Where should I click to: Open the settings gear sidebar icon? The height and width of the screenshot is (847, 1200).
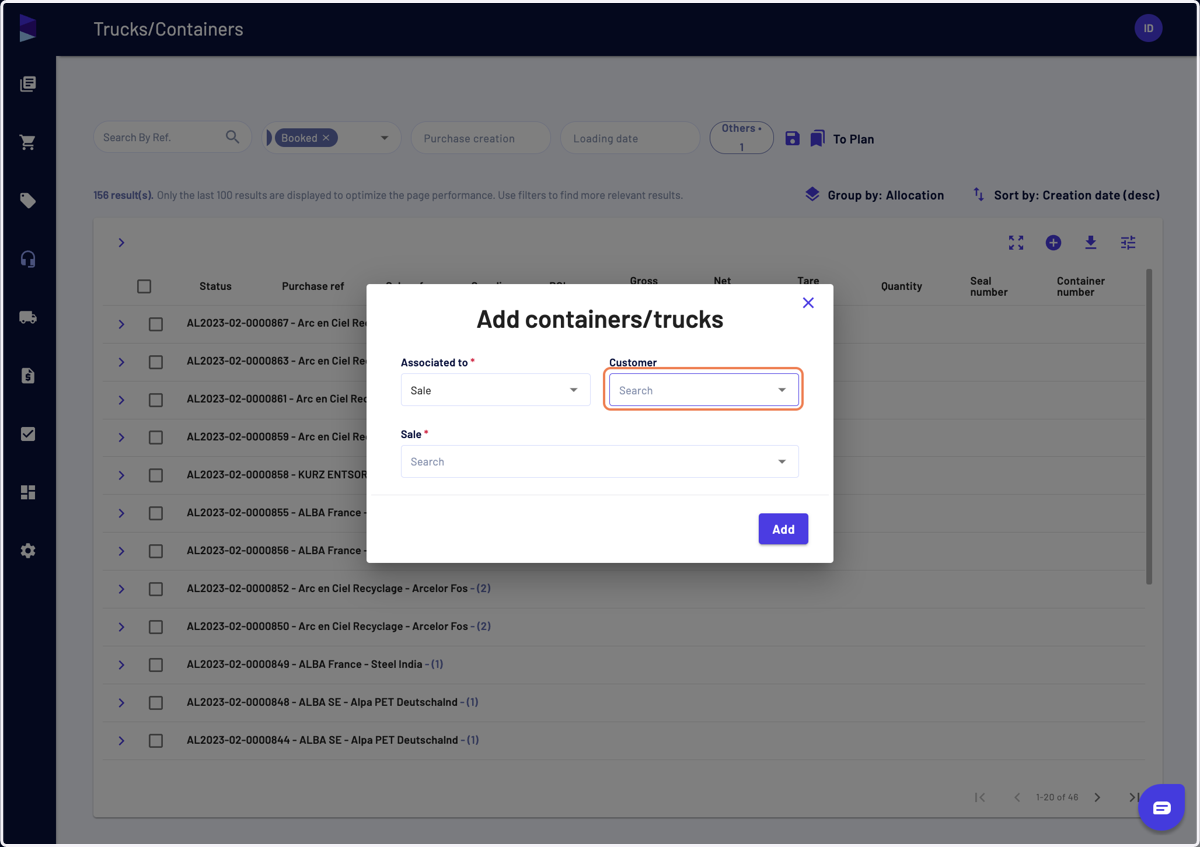(x=28, y=551)
